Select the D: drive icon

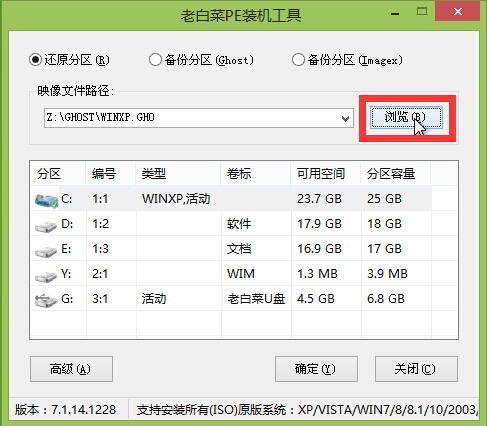pyautogui.click(x=46, y=227)
